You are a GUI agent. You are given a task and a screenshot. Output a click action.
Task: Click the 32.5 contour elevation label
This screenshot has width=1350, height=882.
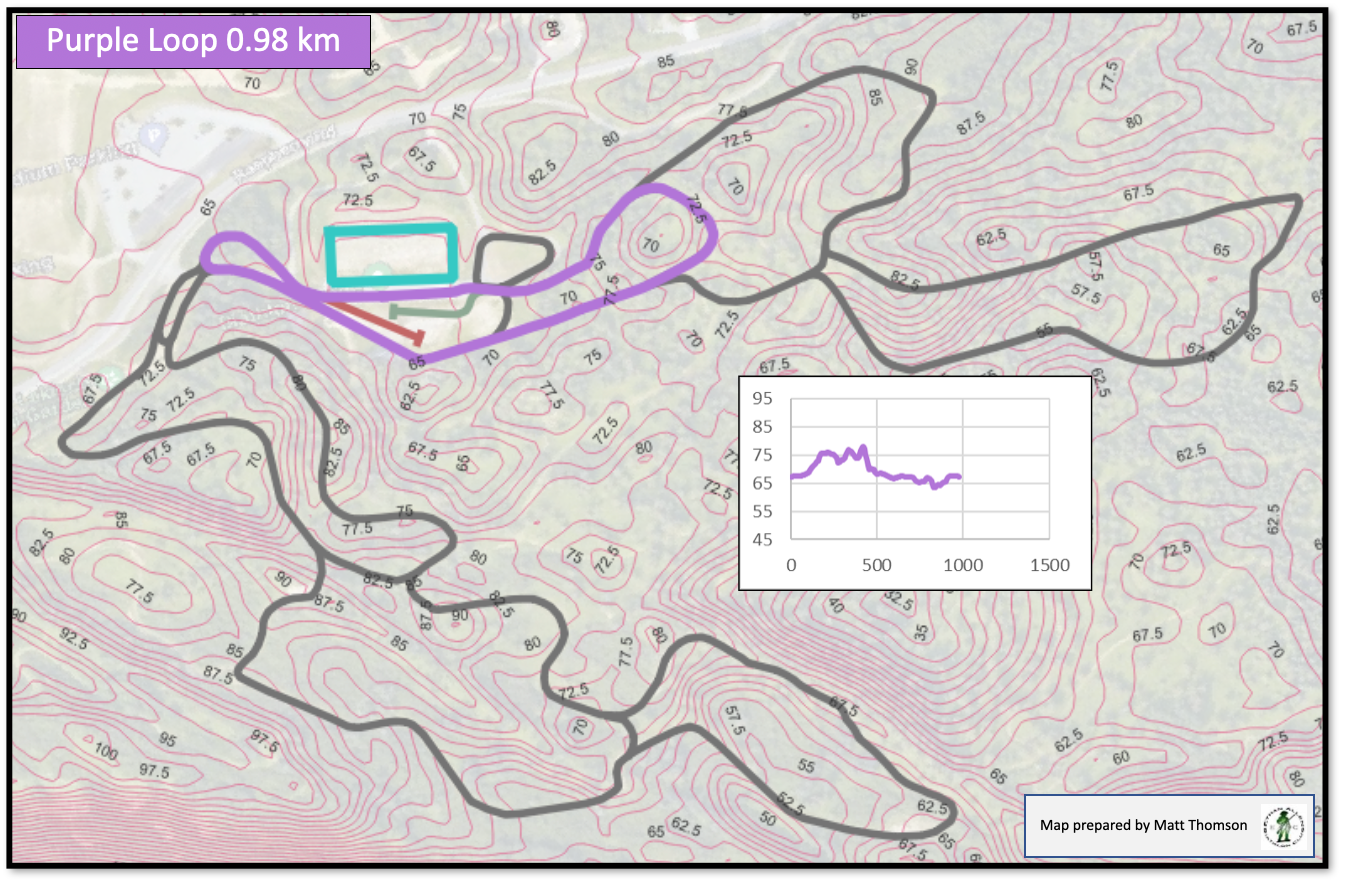(x=898, y=603)
